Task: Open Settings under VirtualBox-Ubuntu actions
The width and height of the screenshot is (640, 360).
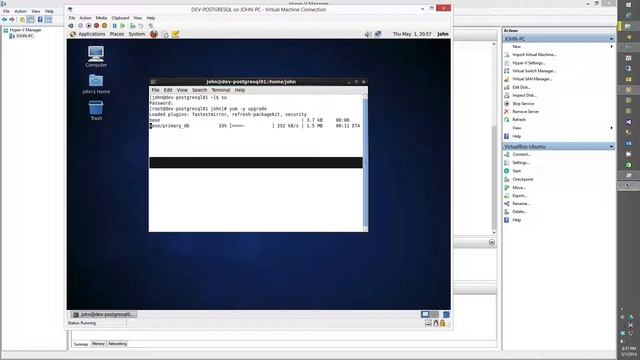Action: coord(521,162)
